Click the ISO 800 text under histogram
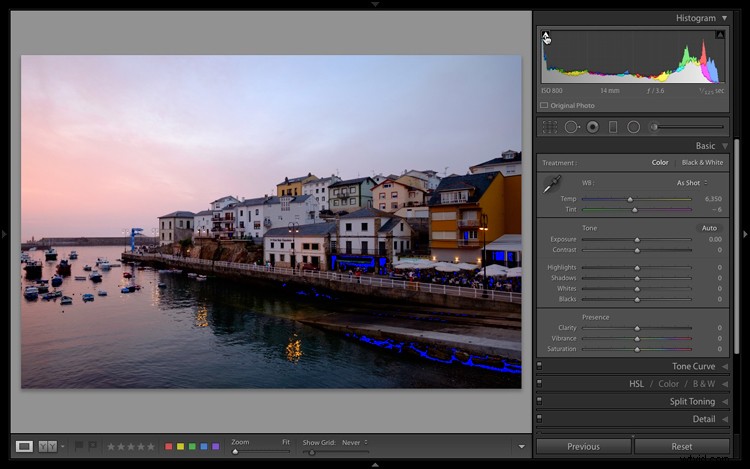Image resolution: width=750 pixels, height=469 pixels. [x=552, y=90]
